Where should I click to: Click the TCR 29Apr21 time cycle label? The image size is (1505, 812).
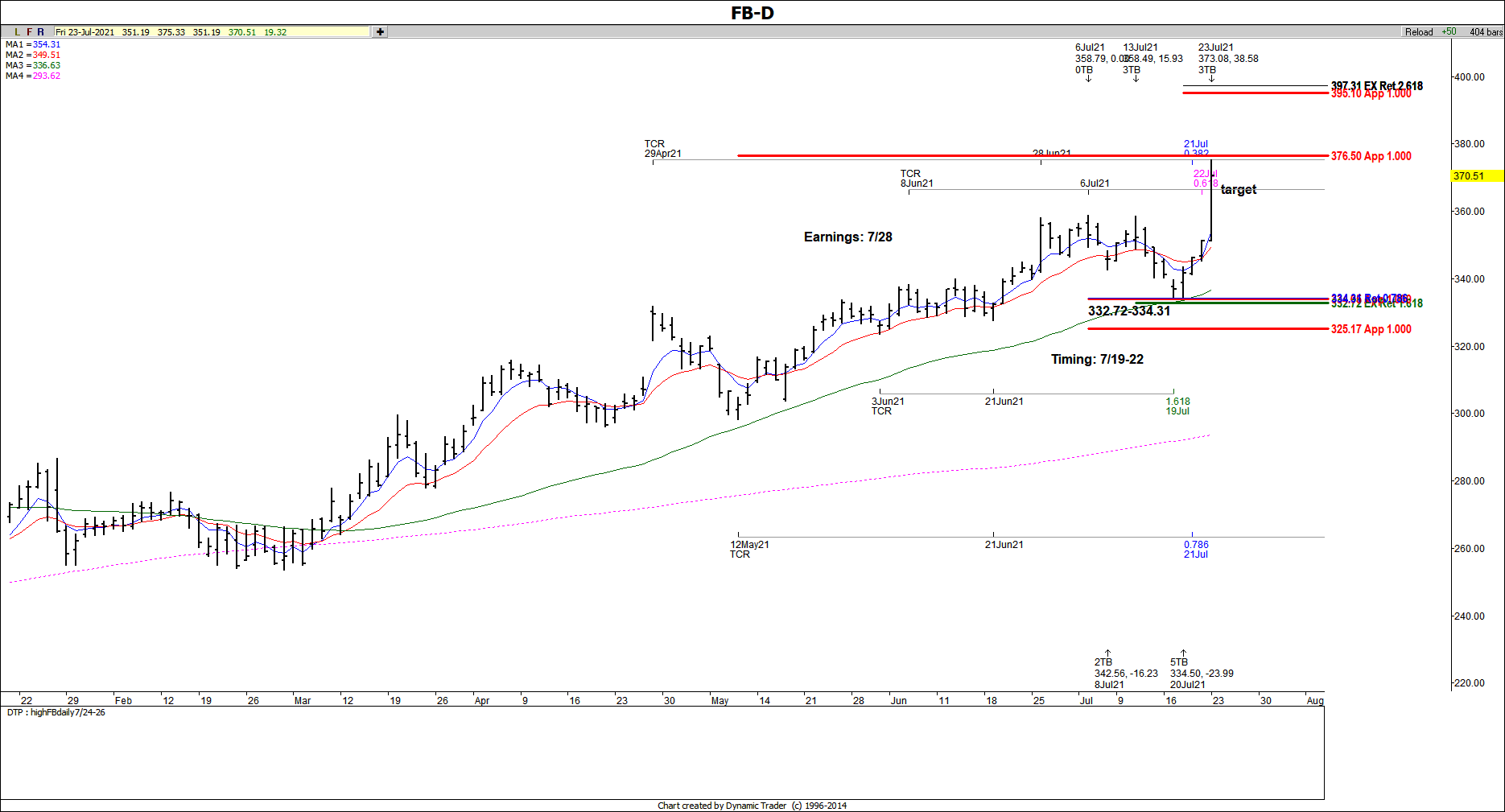662,149
